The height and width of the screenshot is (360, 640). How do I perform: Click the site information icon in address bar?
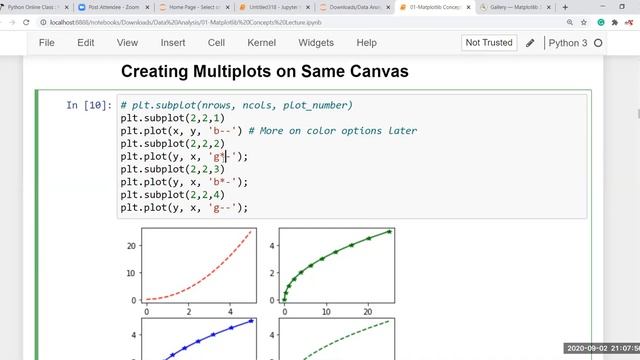click(x=43, y=22)
